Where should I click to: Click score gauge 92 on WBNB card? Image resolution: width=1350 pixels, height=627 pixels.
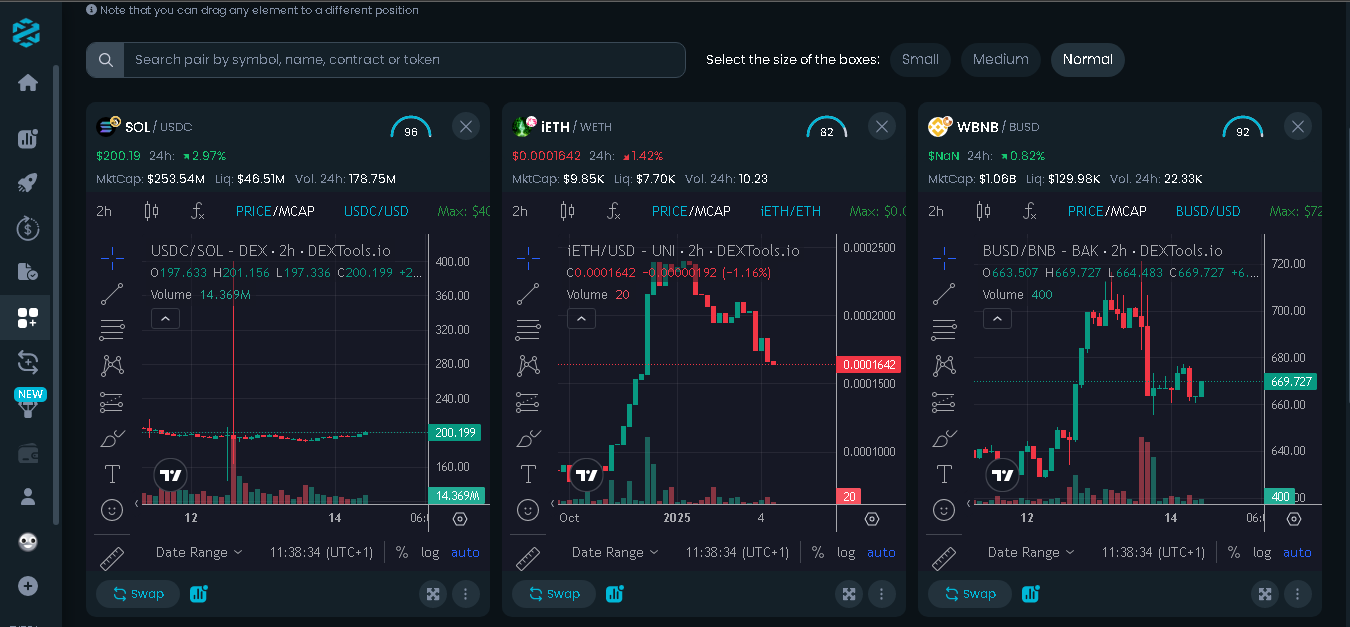pyautogui.click(x=1243, y=128)
